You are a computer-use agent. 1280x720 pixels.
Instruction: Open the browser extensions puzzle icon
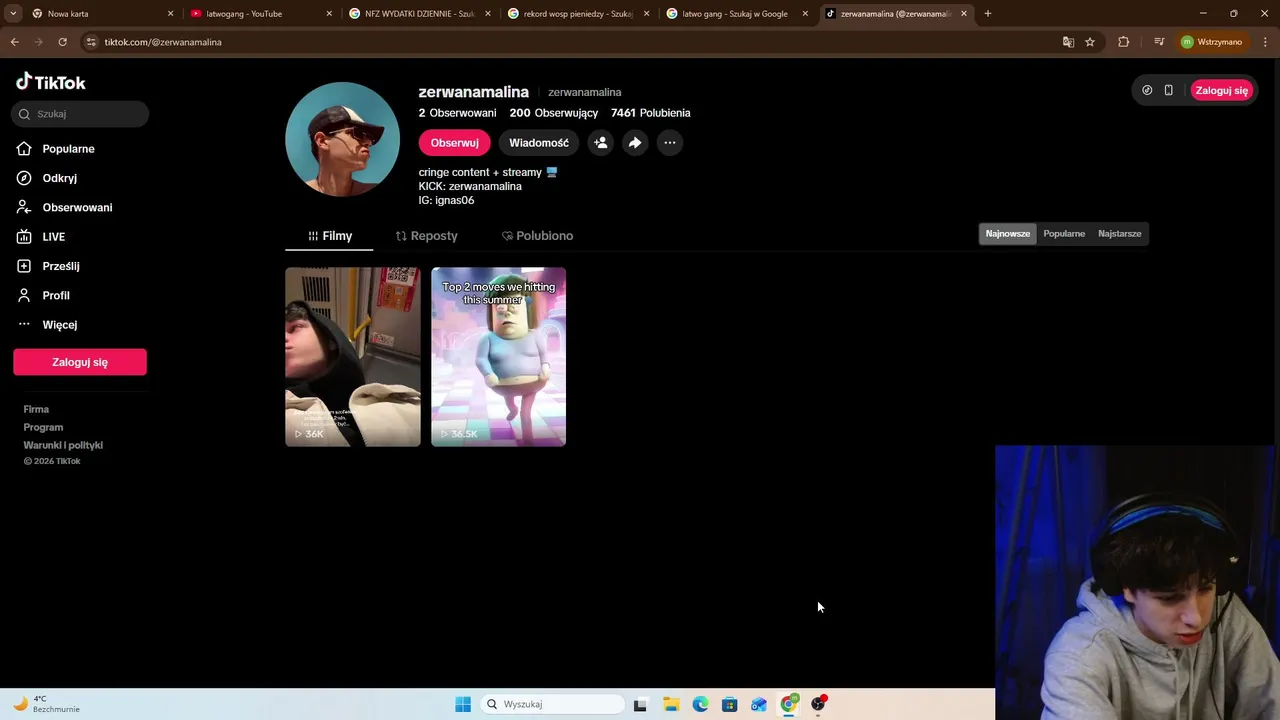(1123, 42)
